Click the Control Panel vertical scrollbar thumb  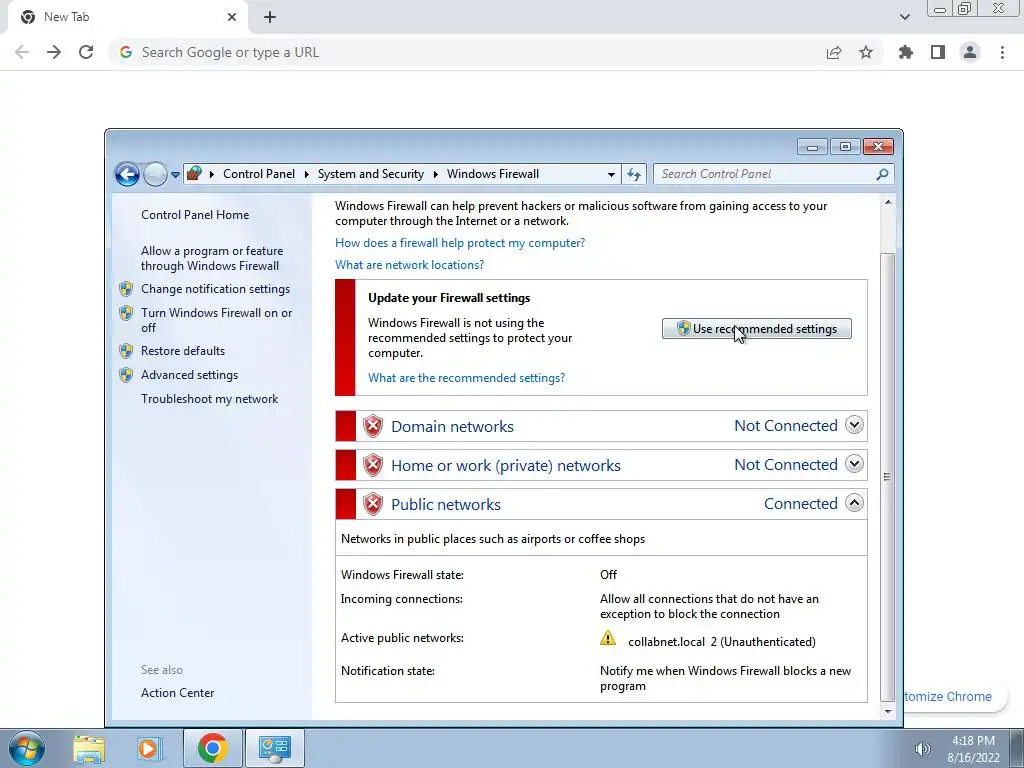888,476
